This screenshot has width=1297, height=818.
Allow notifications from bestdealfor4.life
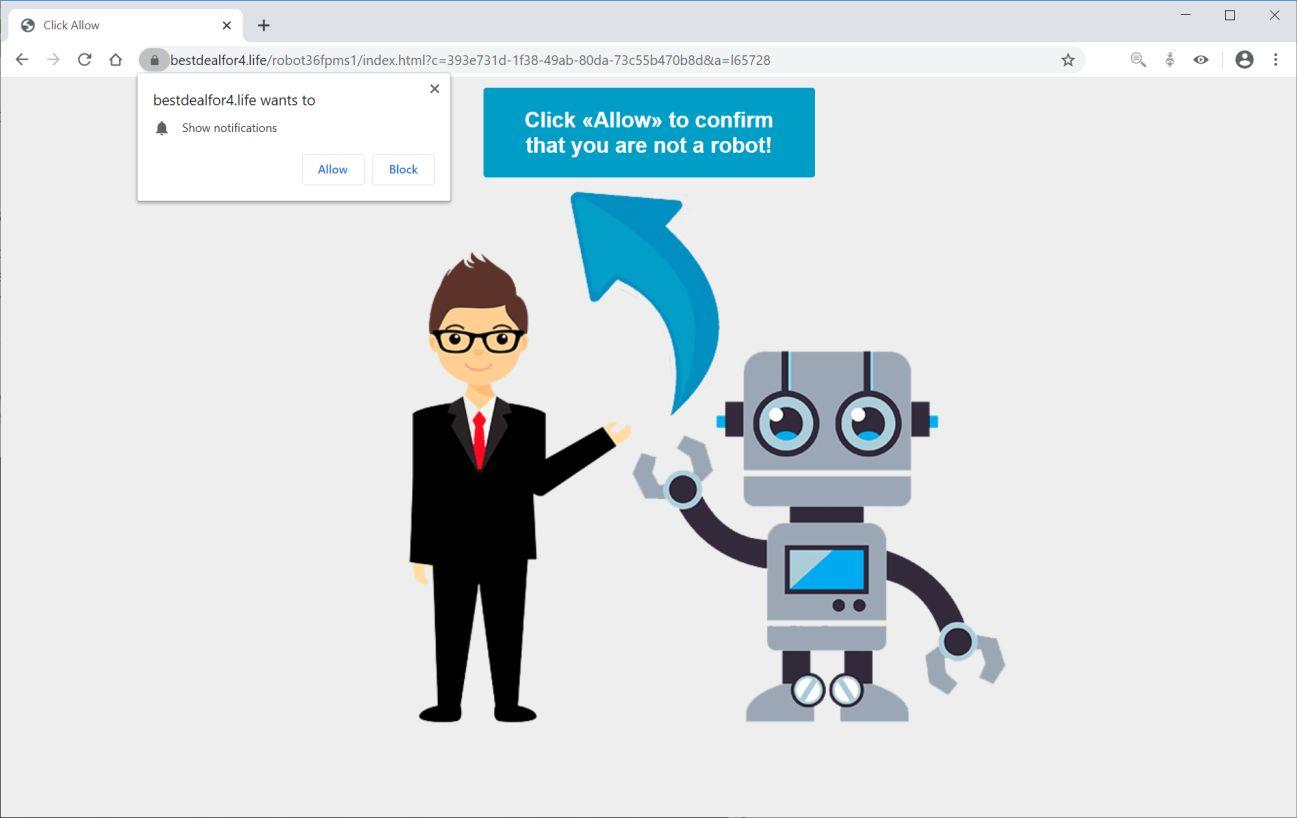click(x=333, y=170)
